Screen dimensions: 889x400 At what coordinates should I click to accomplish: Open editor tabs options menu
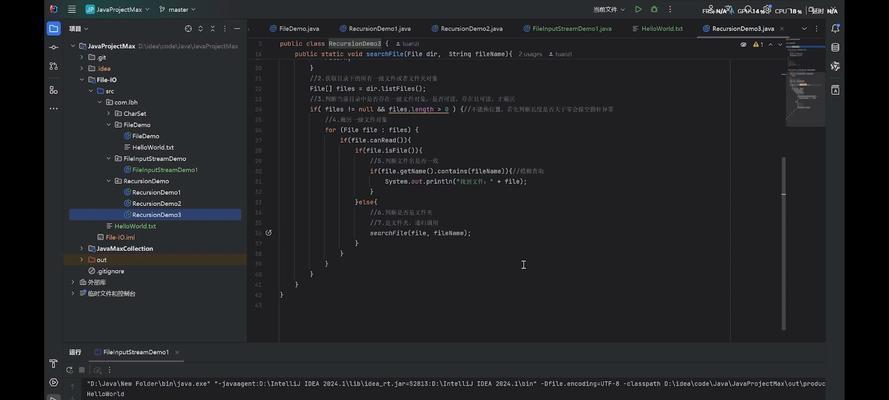[x=817, y=28]
